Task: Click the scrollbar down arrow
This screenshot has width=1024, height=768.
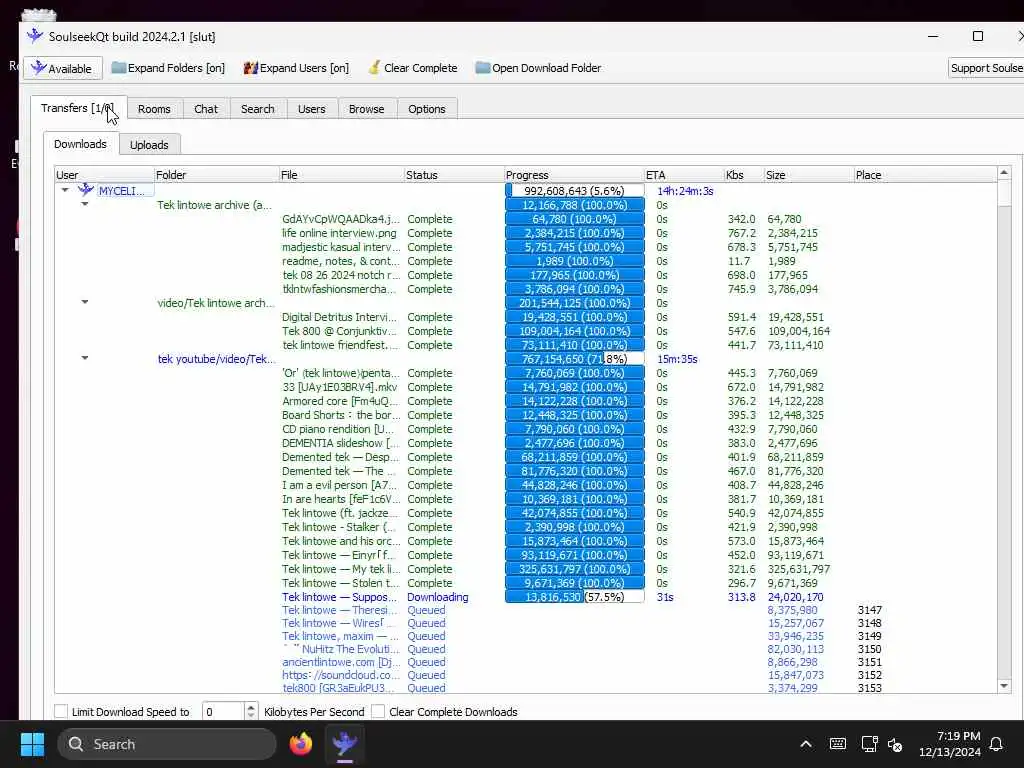Action: point(1004,686)
